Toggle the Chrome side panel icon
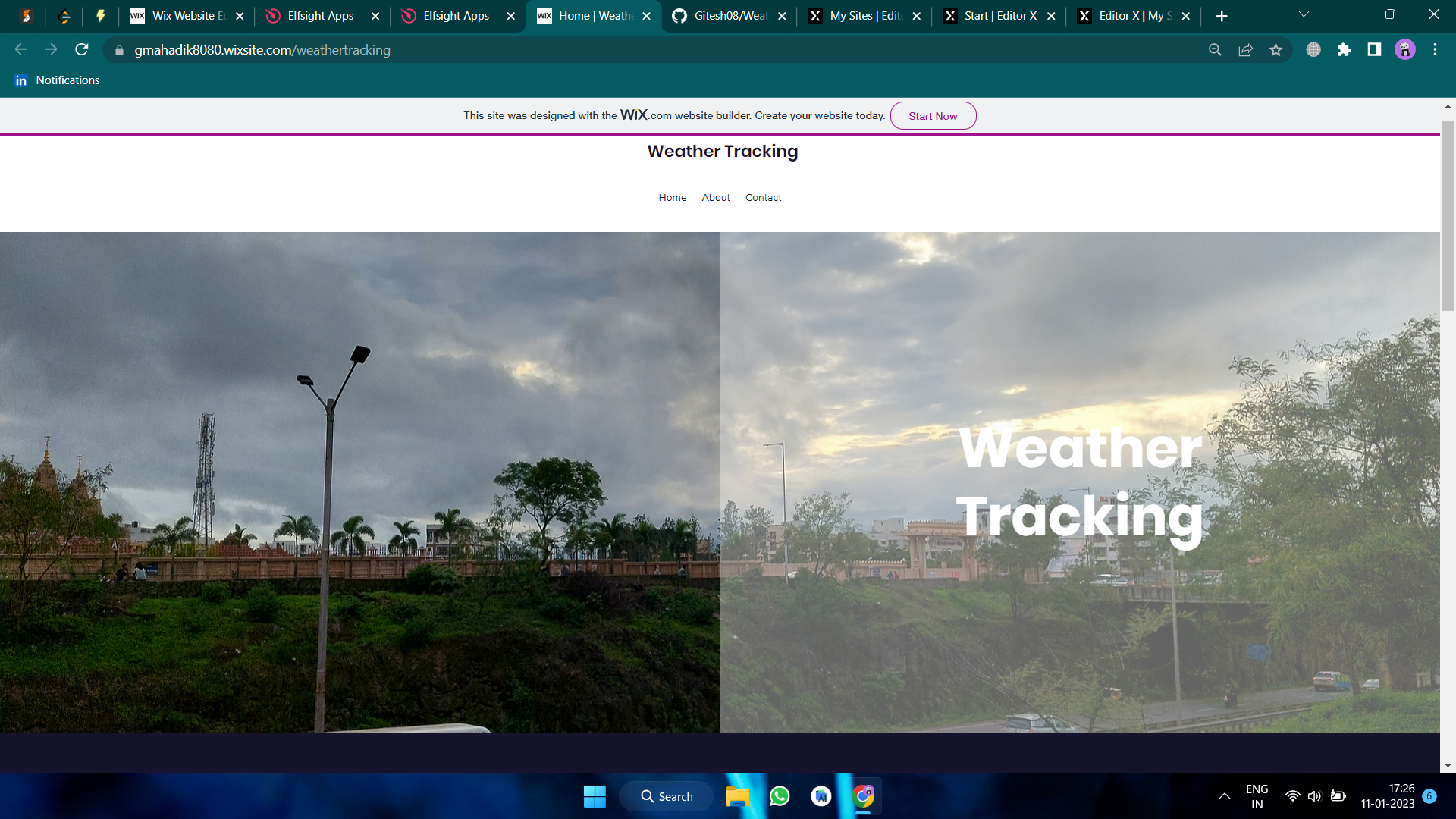The image size is (1456, 819). [x=1374, y=50]
